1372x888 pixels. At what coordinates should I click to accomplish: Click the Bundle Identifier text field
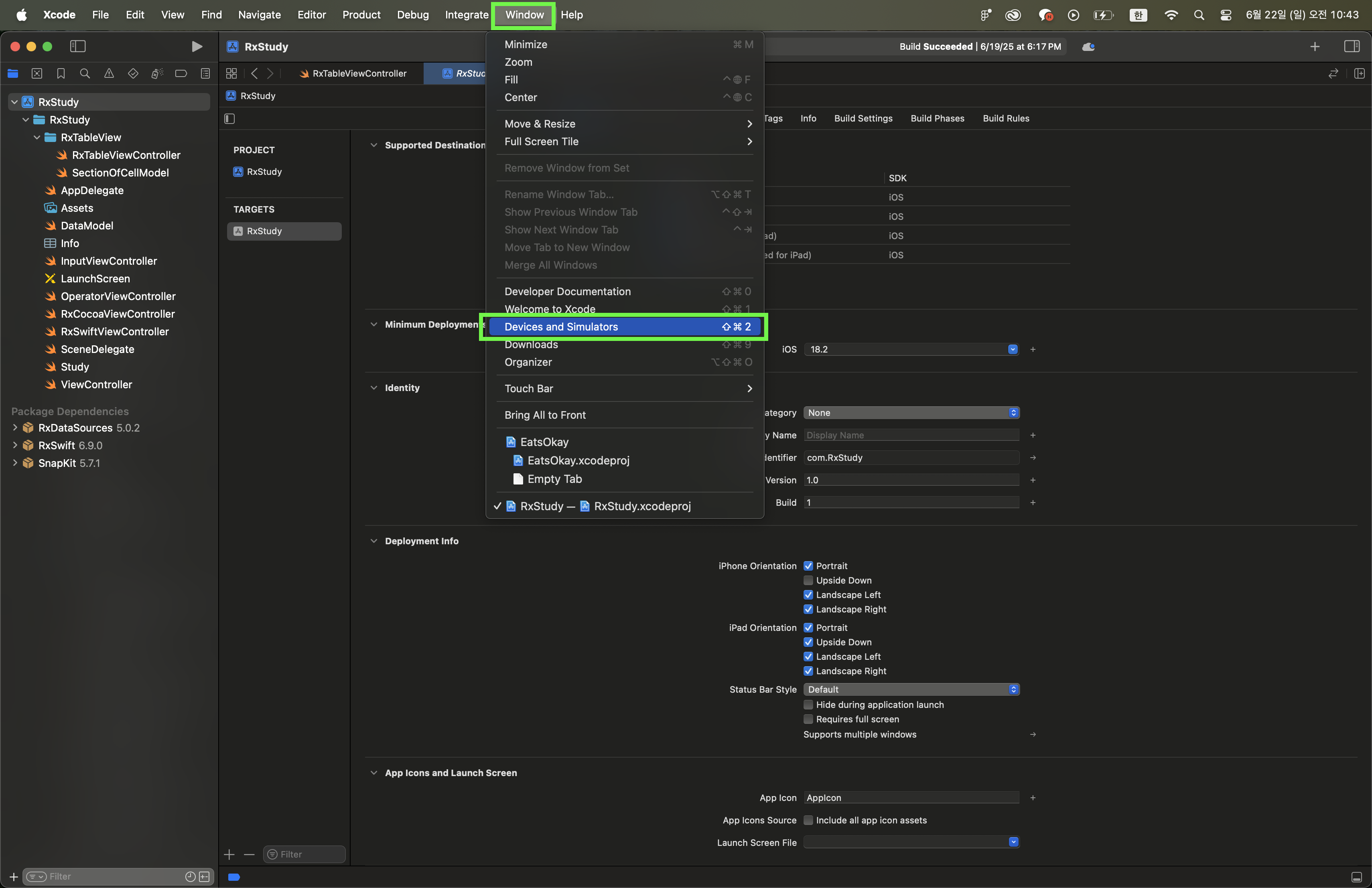coord(911,458)
